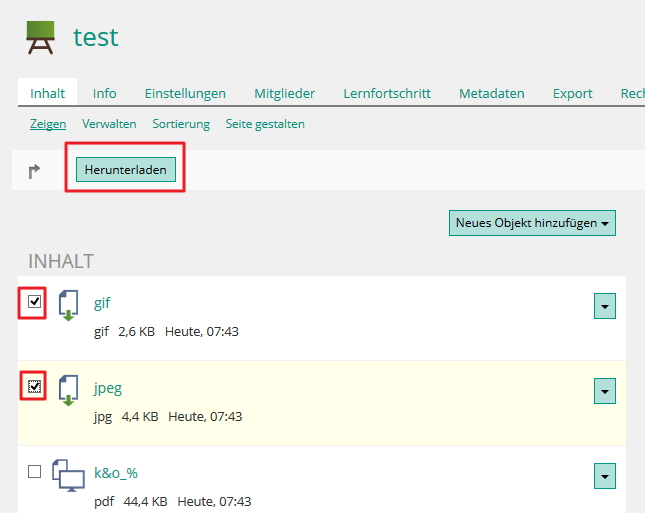Switch to the Einstellungen tab

point(185,93)
